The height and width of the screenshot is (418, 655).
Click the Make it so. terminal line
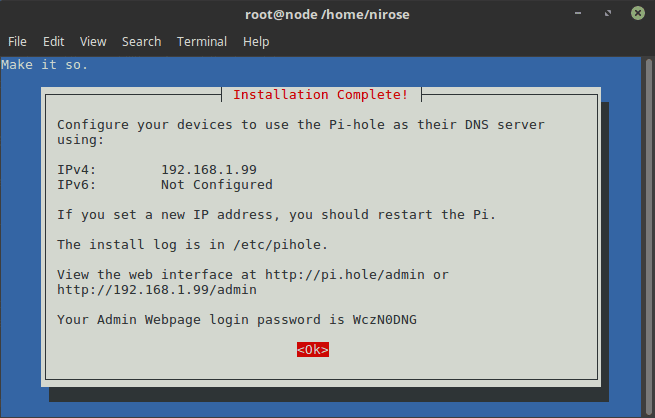pos(45,65)
